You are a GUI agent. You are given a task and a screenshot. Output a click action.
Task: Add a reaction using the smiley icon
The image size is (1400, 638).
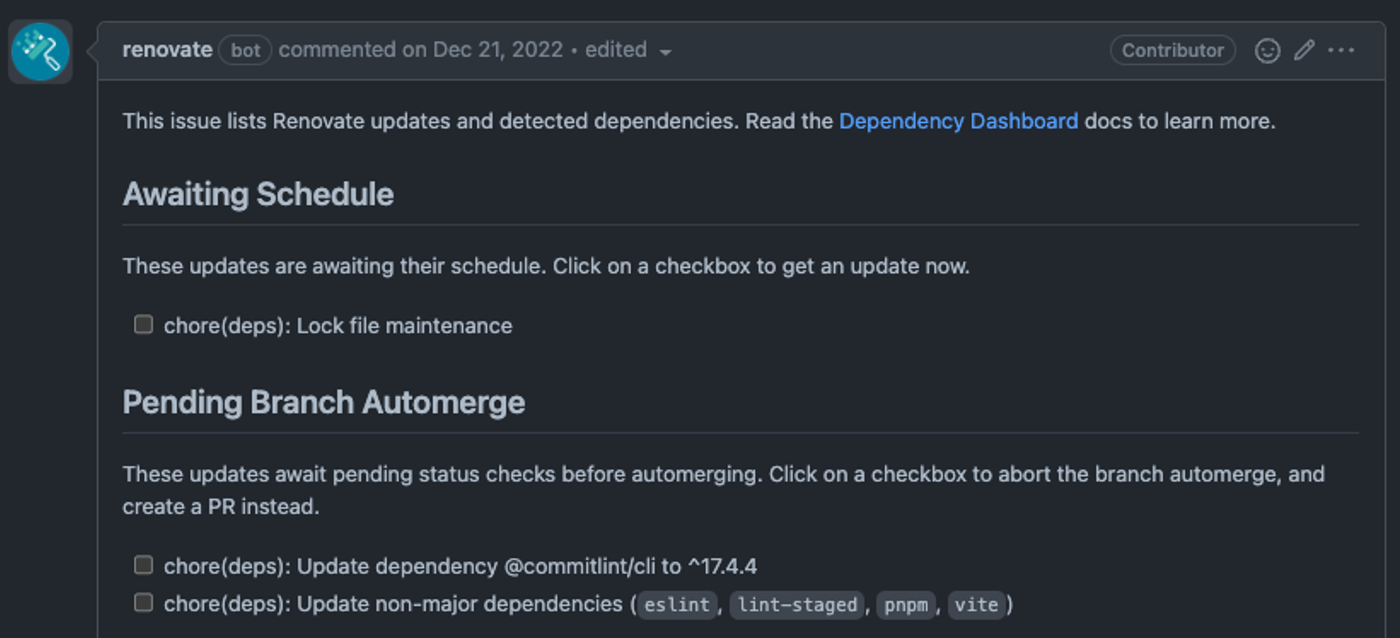point(1267,50)
